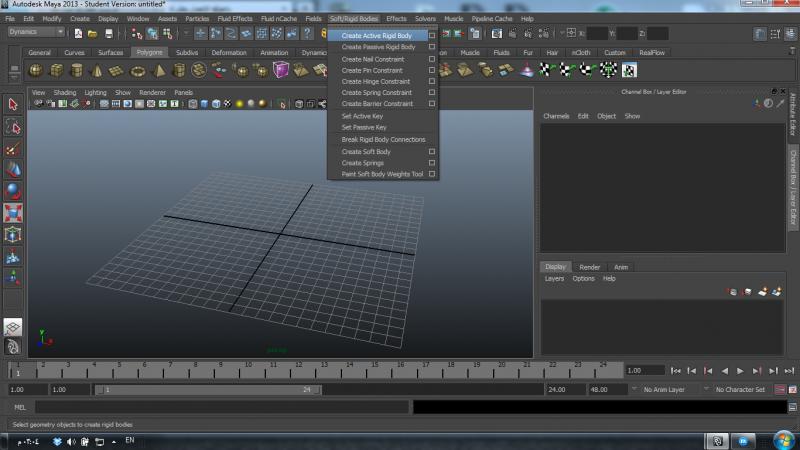Image resolution: width=800 pixels, height=450 pixels.
Task: Activate the Rotate tool sphere icon
Action: pos(13,192)
